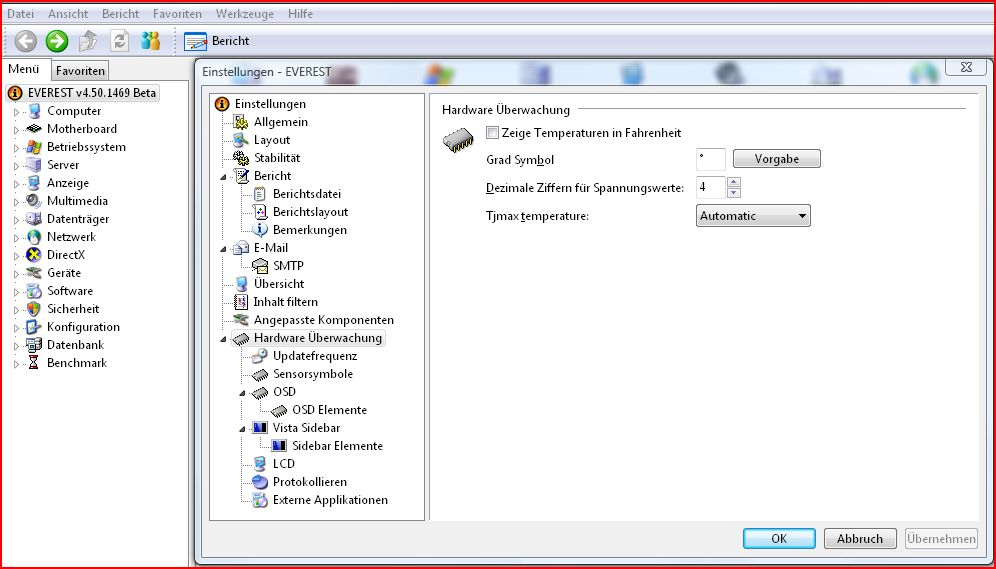Click the Abbruch button

(860, 539)
